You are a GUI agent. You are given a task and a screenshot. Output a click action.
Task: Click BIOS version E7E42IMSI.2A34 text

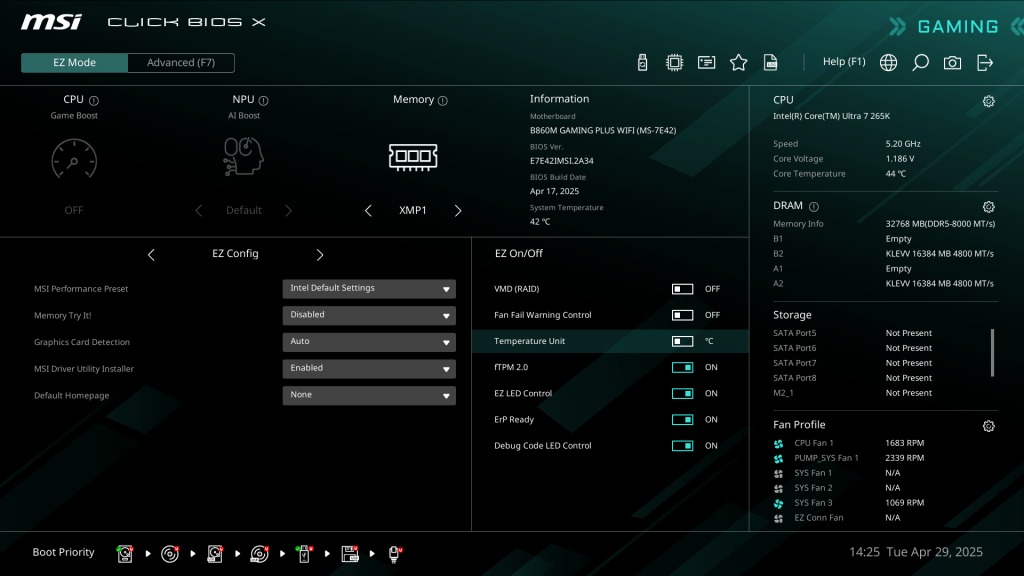click(x=562, y=161)
